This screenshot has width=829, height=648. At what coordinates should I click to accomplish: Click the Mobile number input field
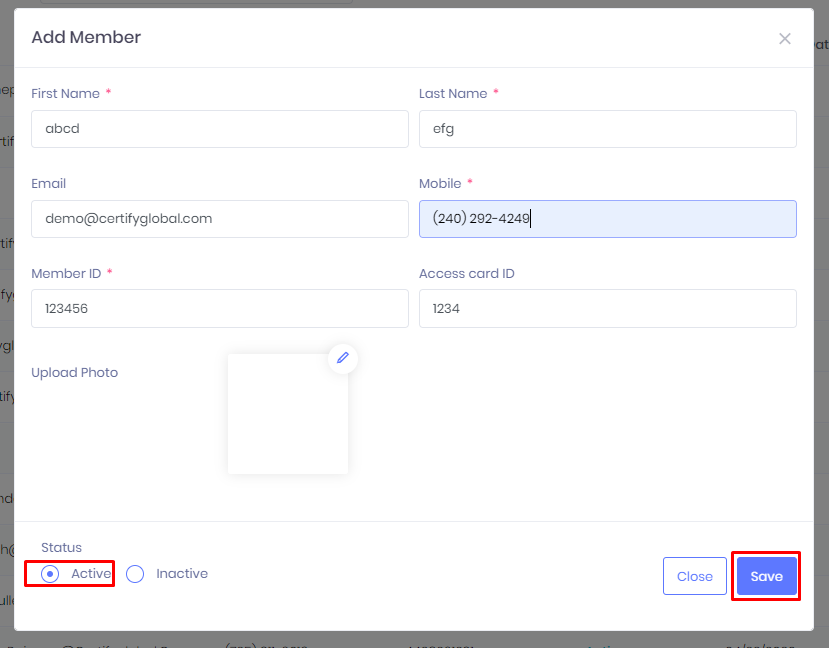(607, 219)
